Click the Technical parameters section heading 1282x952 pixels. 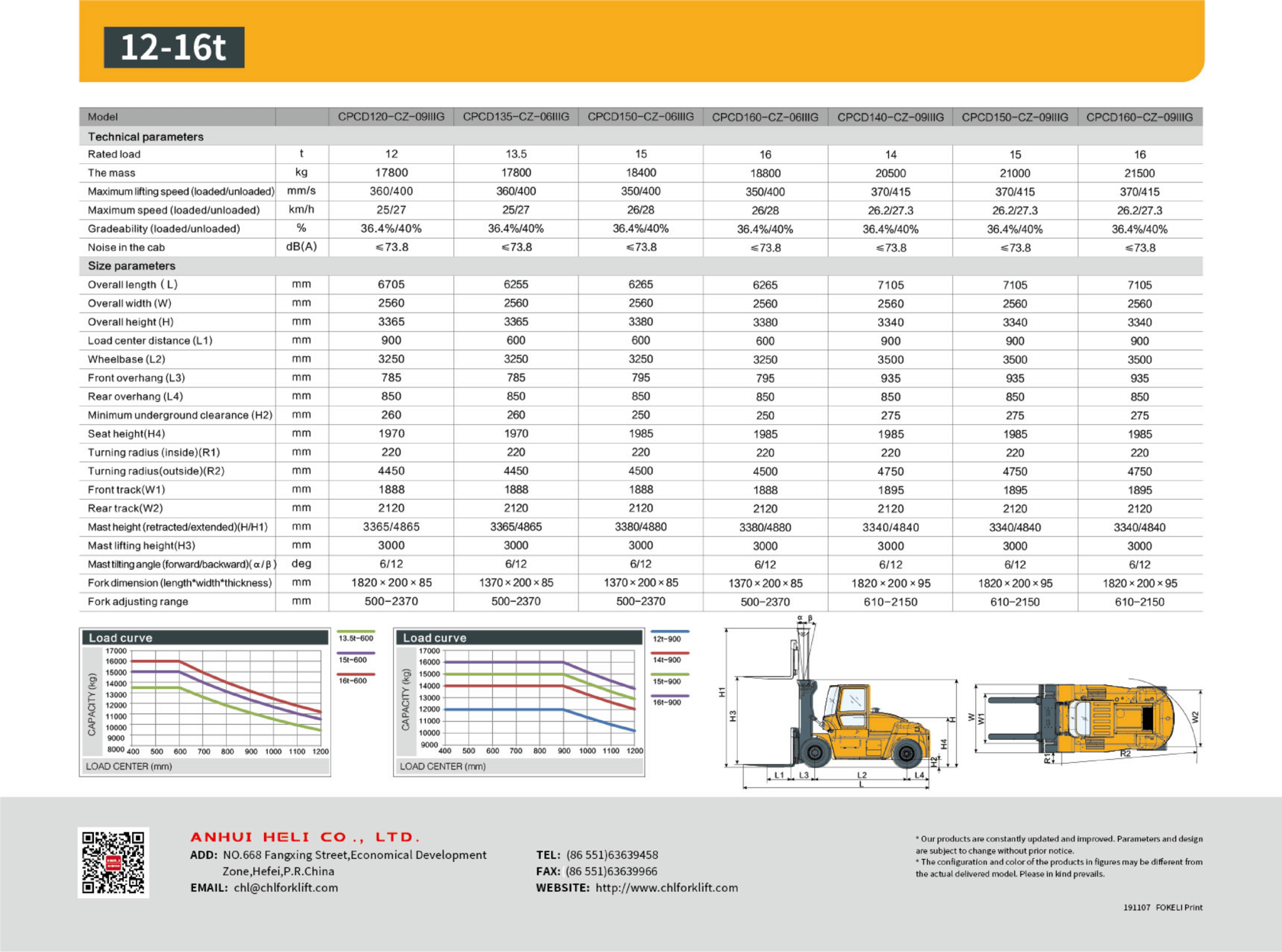(x=146, y=137)
